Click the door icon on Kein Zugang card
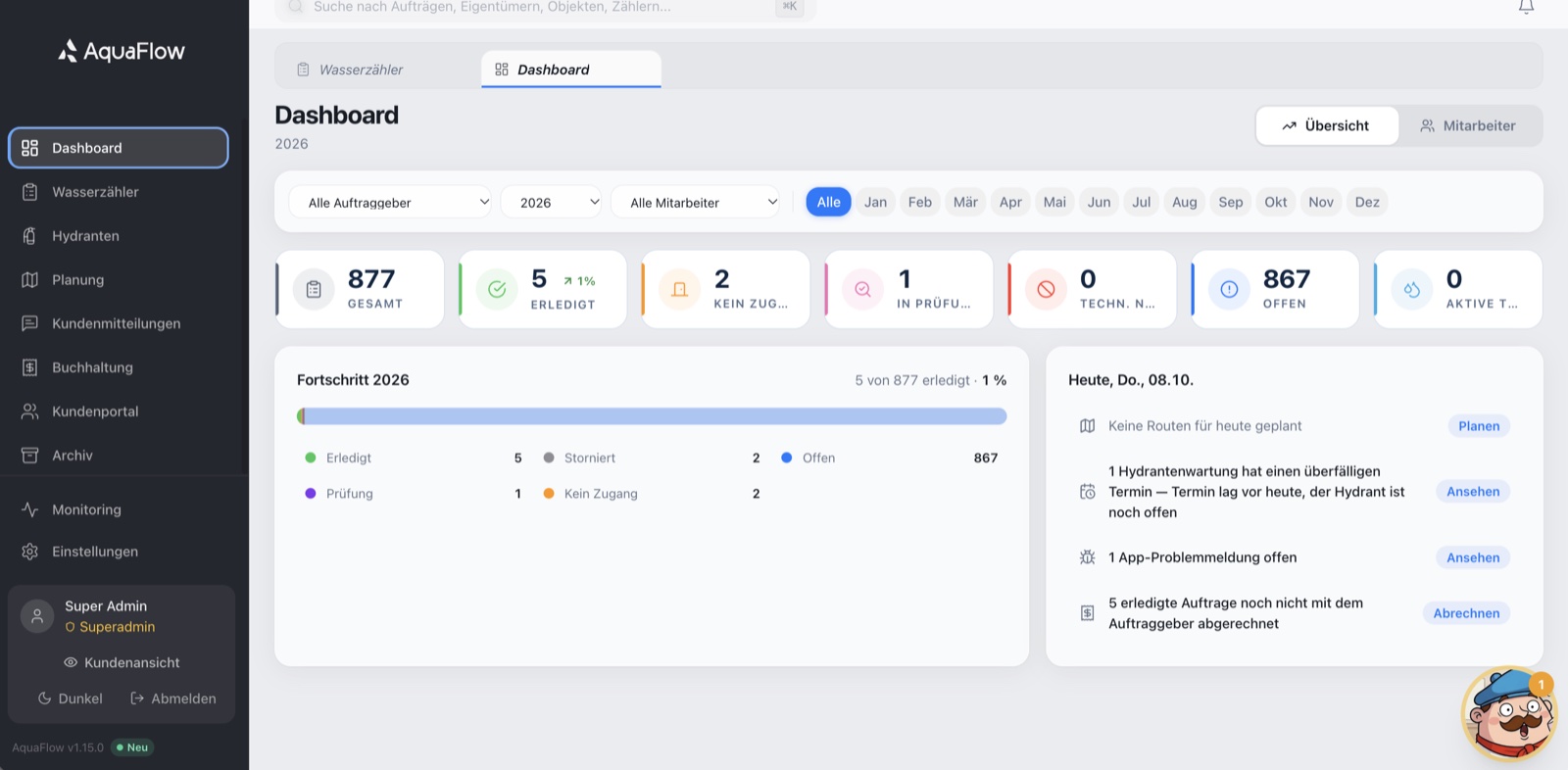This screenshot has height=770, width=1568. (679, 289)
